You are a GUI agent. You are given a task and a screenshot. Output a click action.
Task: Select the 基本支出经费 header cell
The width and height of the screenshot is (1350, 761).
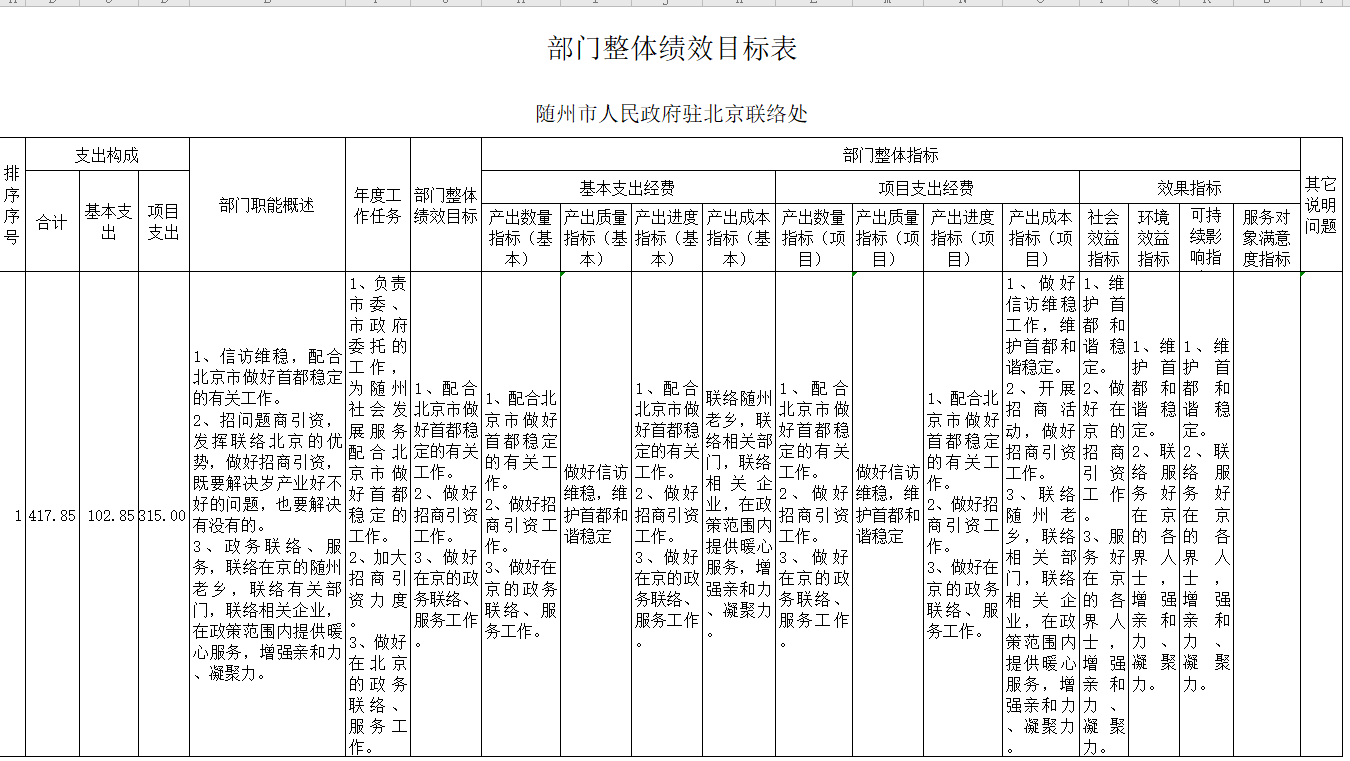(627, 188)
